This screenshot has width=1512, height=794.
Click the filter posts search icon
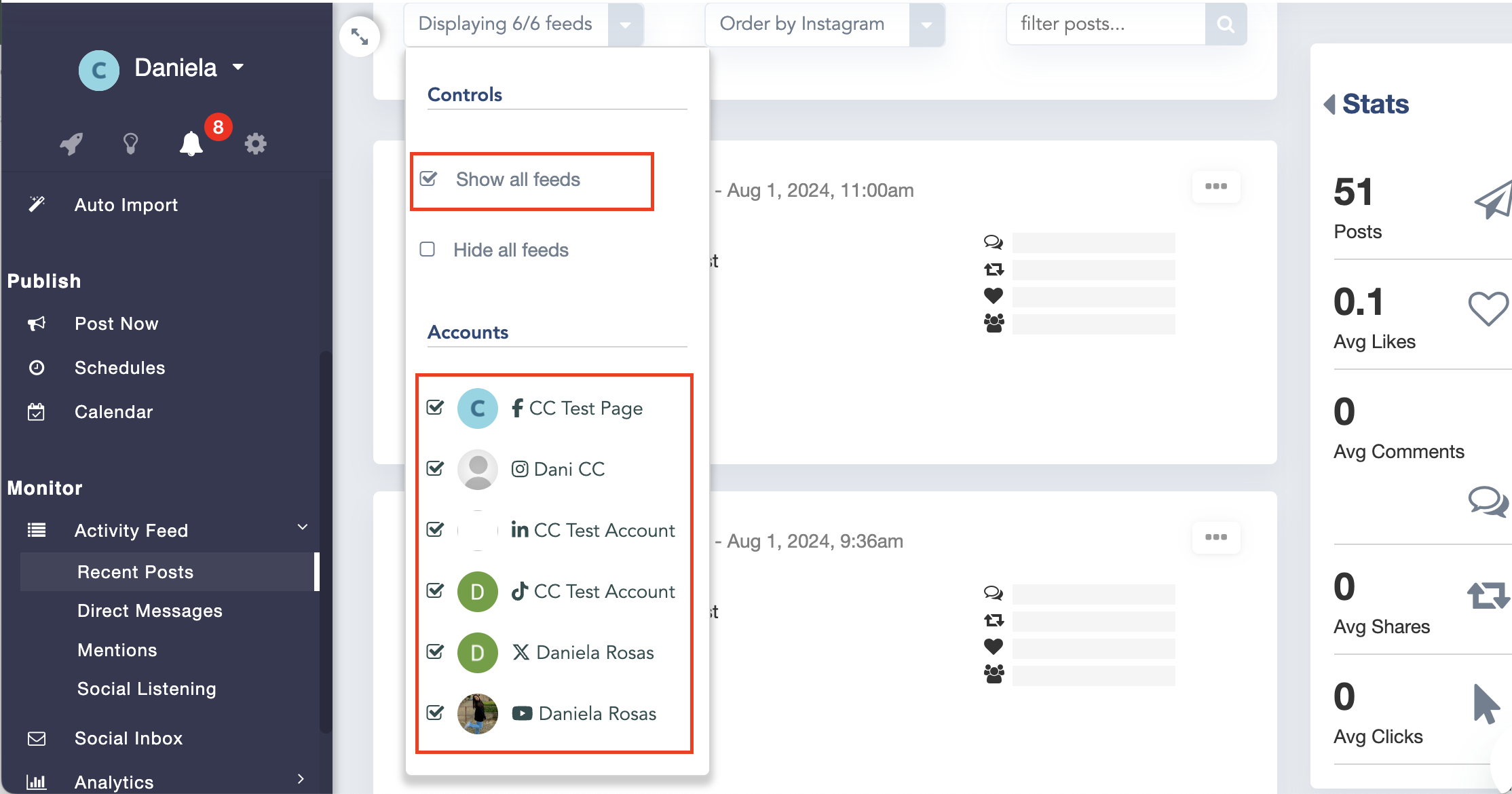click(x=1226, y=24)
